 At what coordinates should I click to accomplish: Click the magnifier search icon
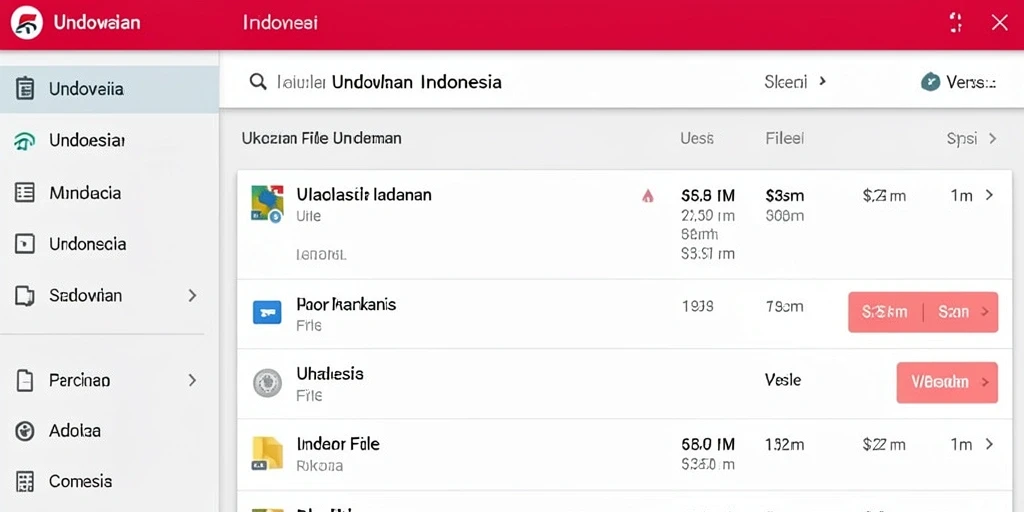tap(258, 82)
